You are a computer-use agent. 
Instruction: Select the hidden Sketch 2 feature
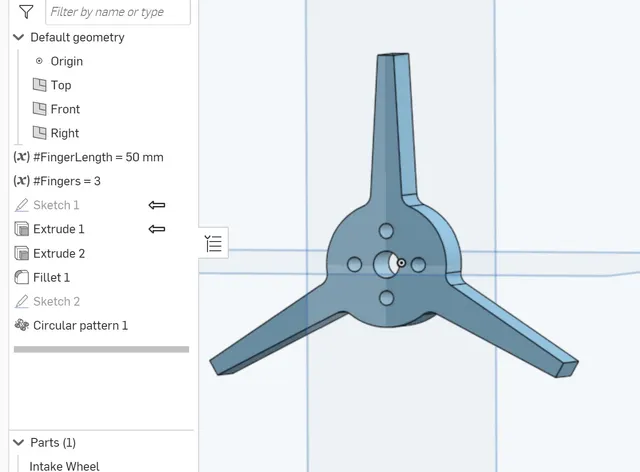[56, 301]
